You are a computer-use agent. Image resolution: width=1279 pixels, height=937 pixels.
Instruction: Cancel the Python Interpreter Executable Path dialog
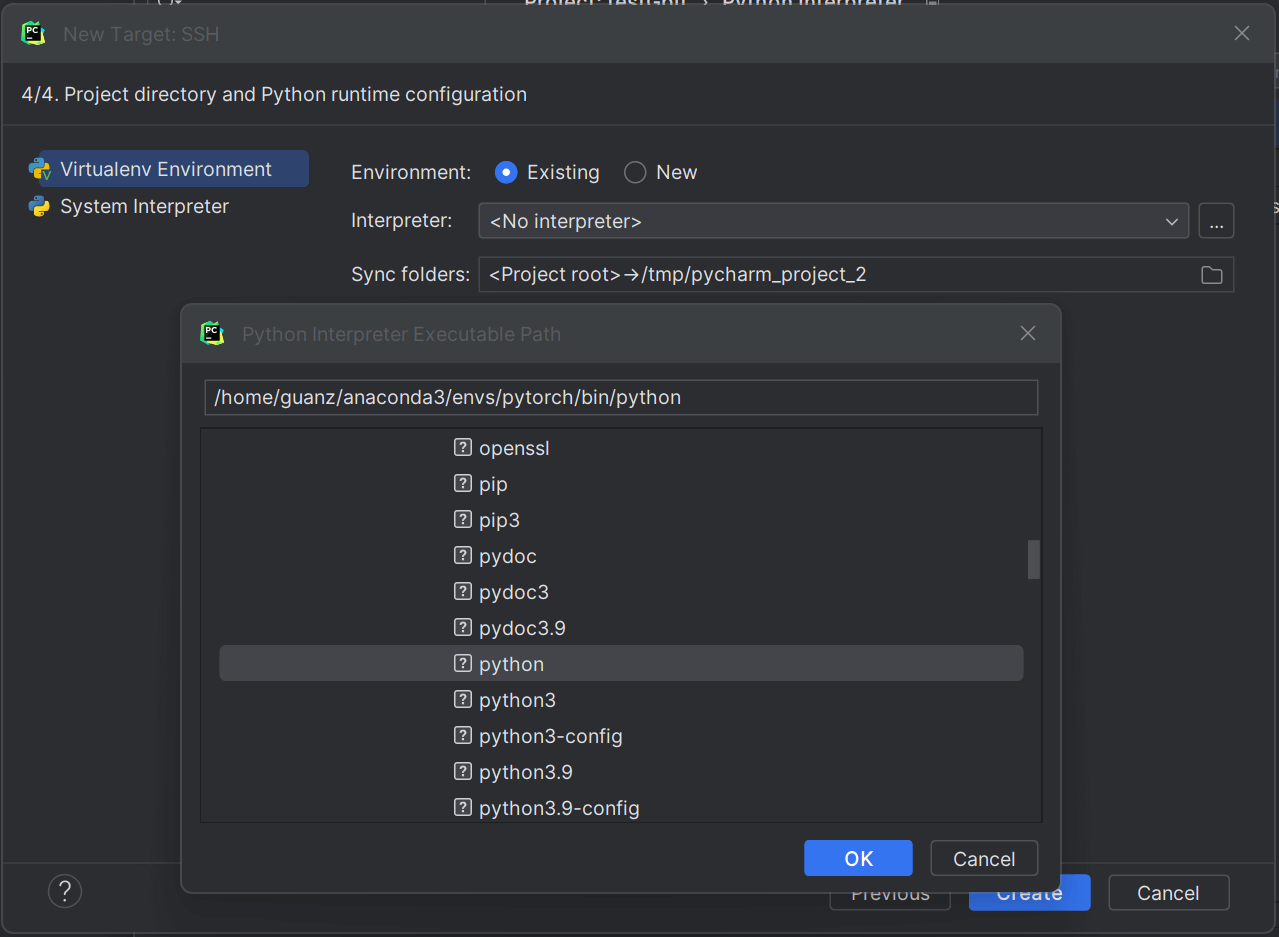pyautogui.click(x=984, y=858)
